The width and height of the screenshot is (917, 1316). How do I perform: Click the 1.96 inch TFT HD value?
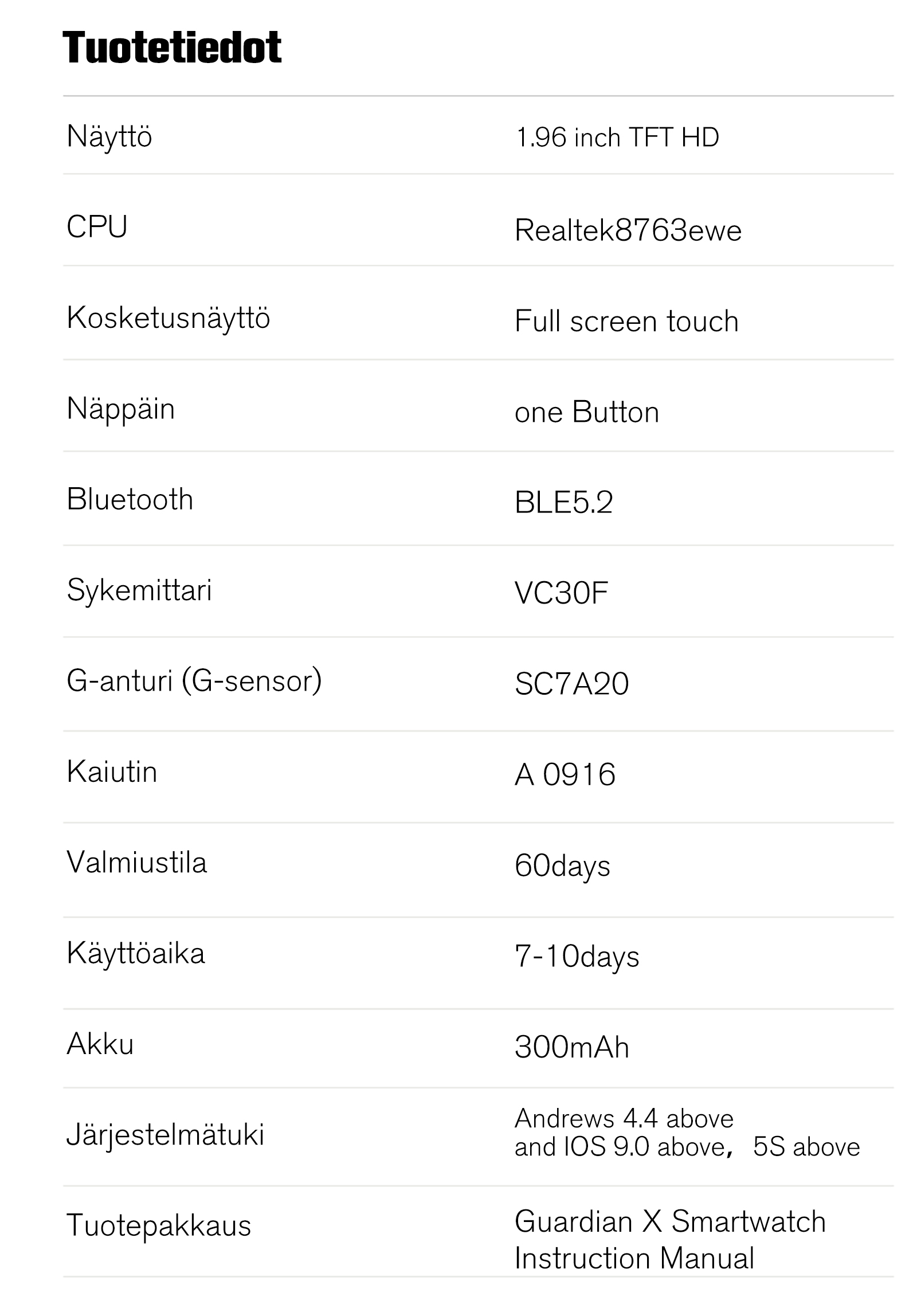click(617, 138)
